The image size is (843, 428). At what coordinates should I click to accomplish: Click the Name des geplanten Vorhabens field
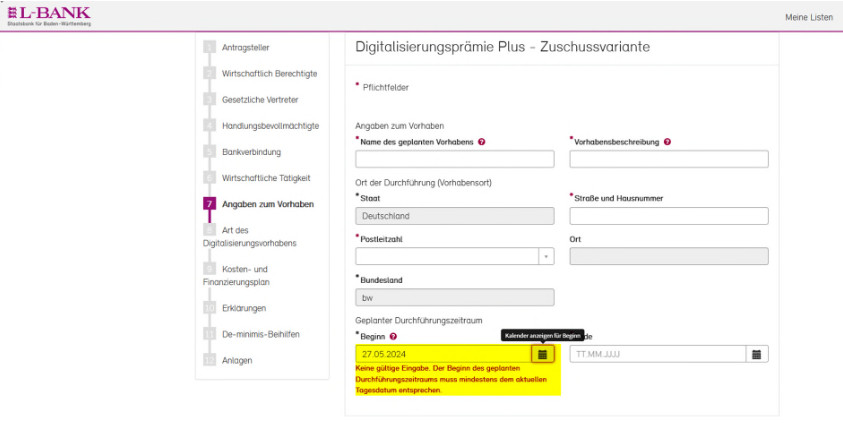point(455,159)
